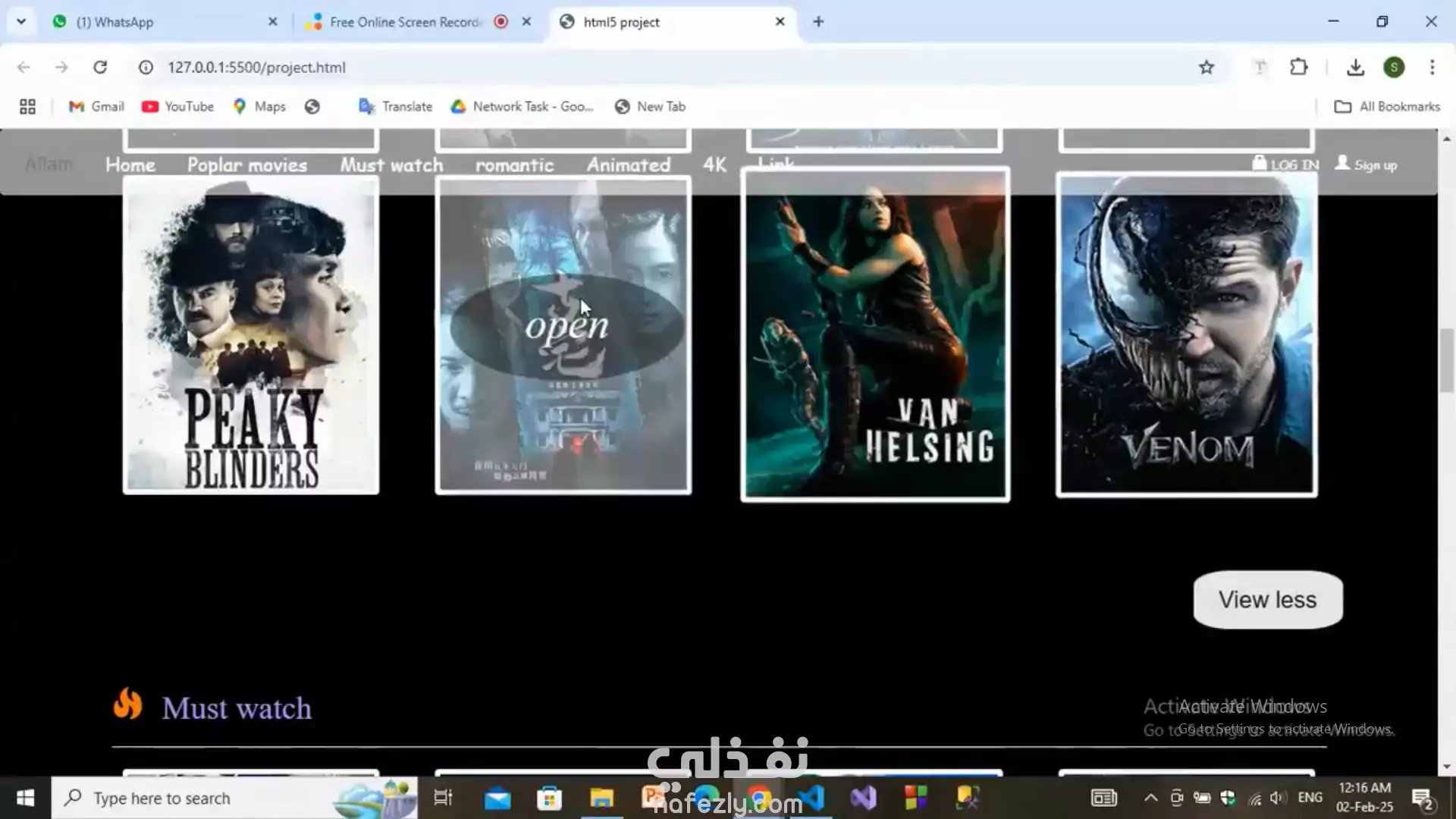Viewport: 1456px width, 819px height.
Task: Click the Must watch section heading
Action: pos(237,708)
